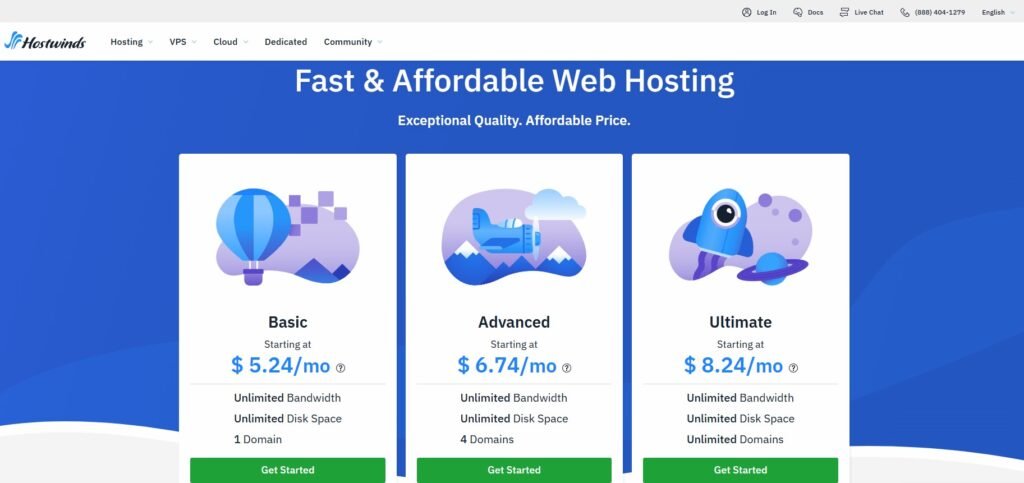Click the 'Unlimited Domains' feature text

[x=735, y=439]
